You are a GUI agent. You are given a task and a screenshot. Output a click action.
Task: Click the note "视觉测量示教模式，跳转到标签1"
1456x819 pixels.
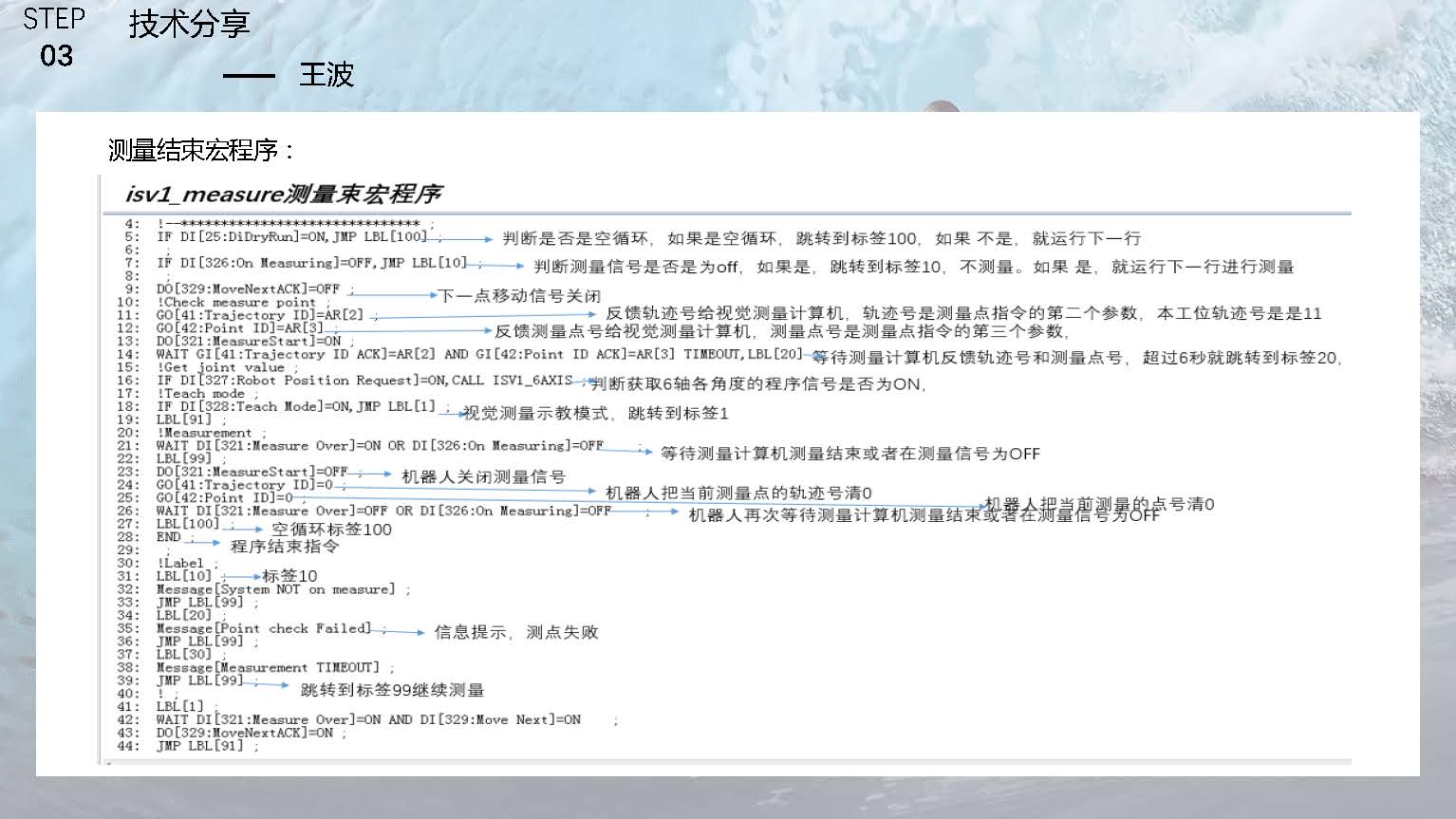pos(596,414)
